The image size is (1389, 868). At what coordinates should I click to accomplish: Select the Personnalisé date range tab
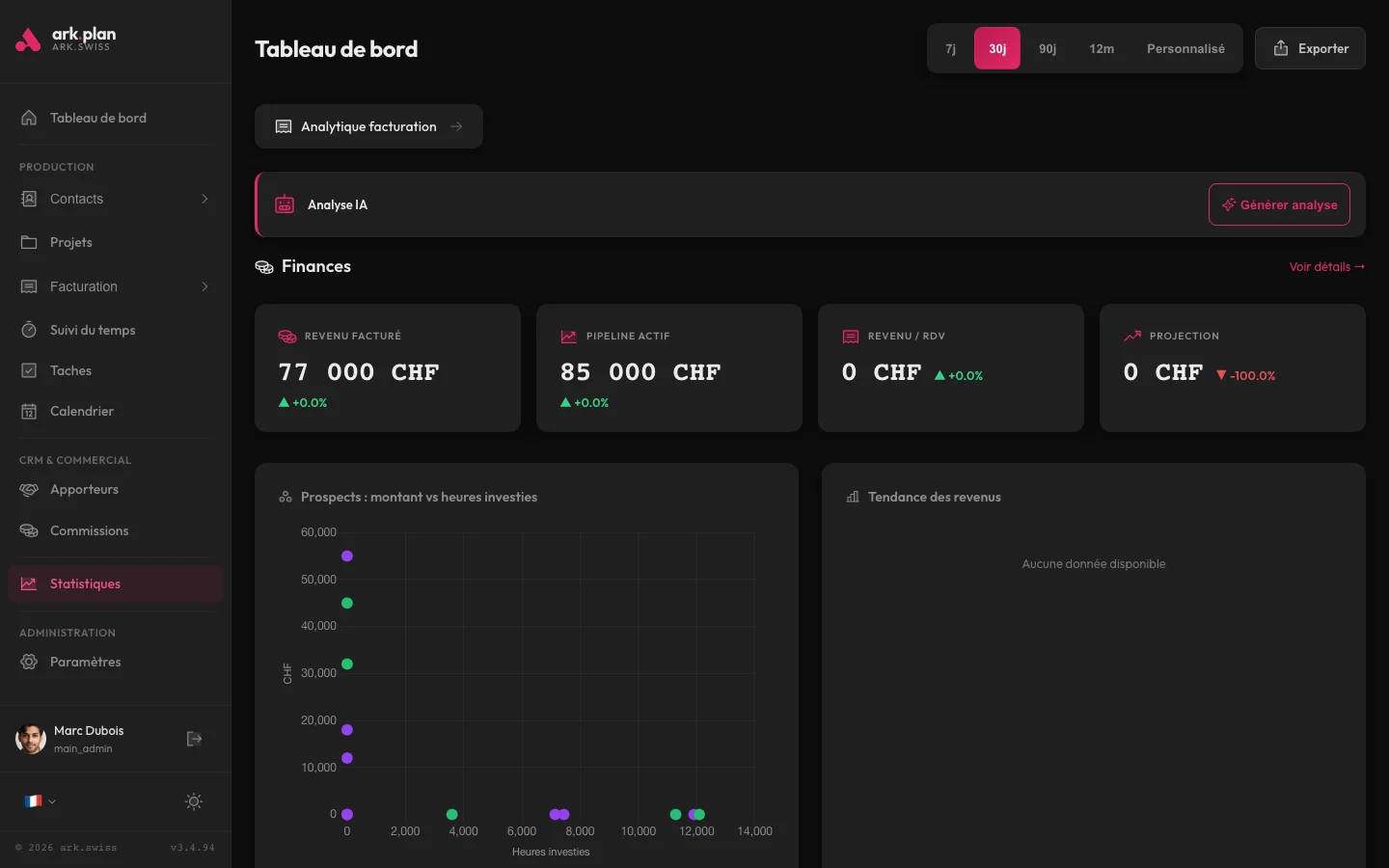(x=1186, y=48)
